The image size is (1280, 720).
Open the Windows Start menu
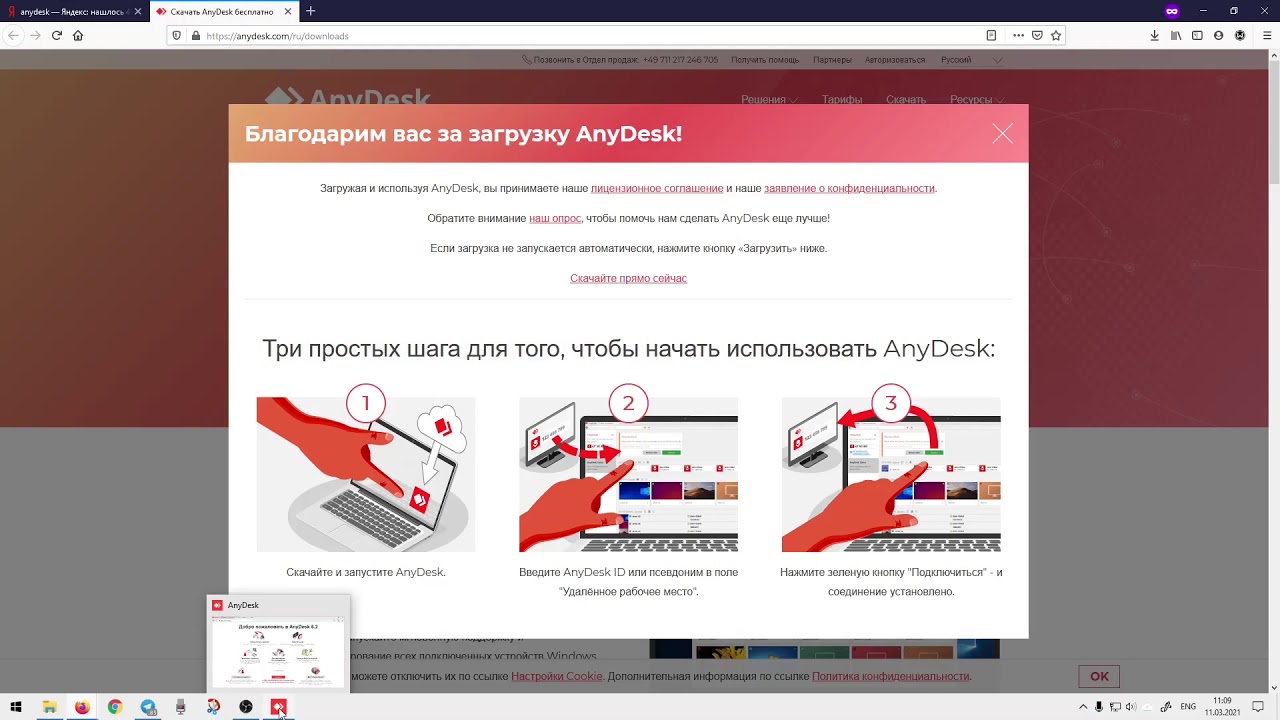point(15,707)
